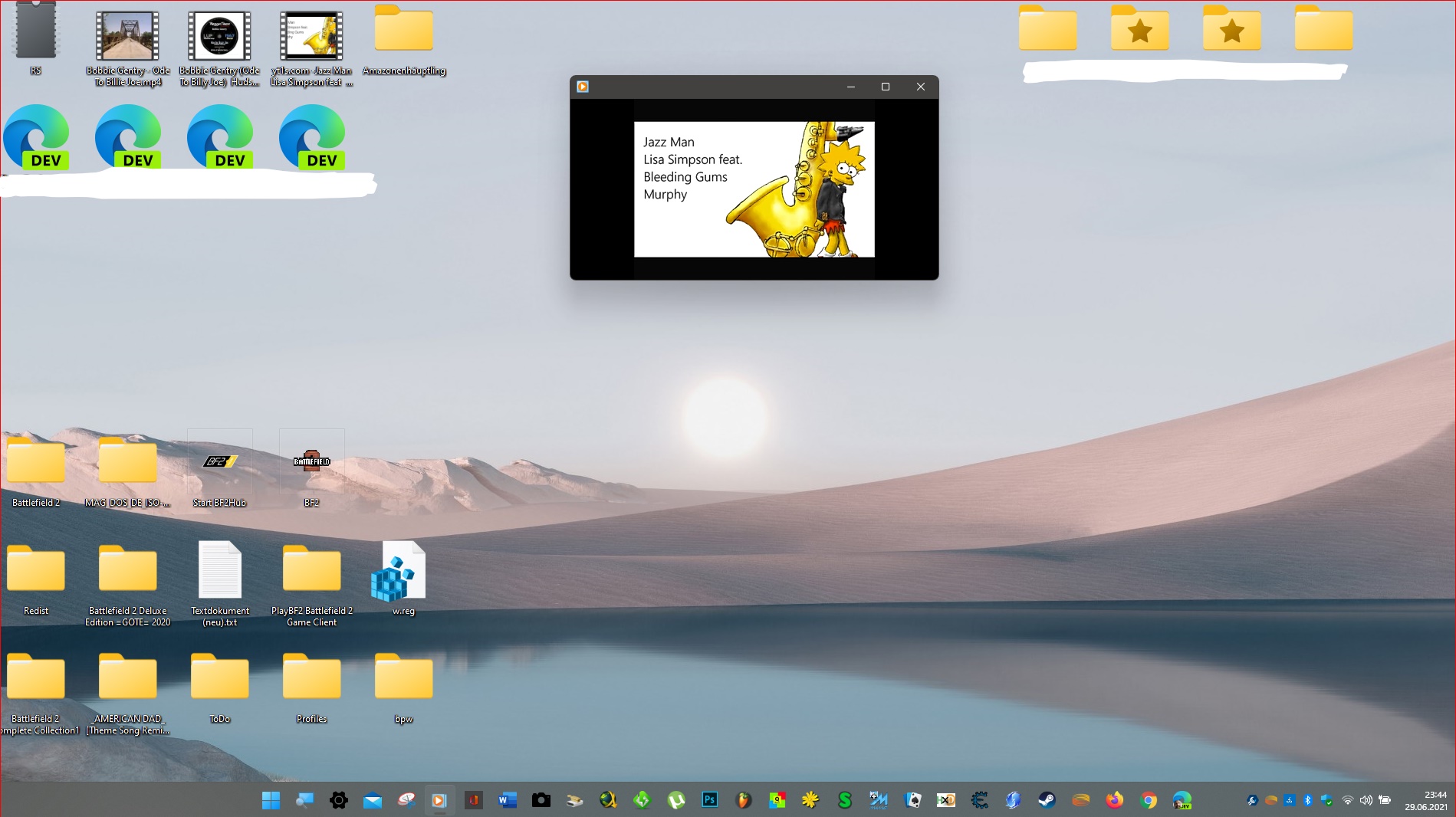This screenshot has height=817, width=1456.
Task: Select Battlefield 2 Deluxe Edition folder
Action: (x=128, y=585)
